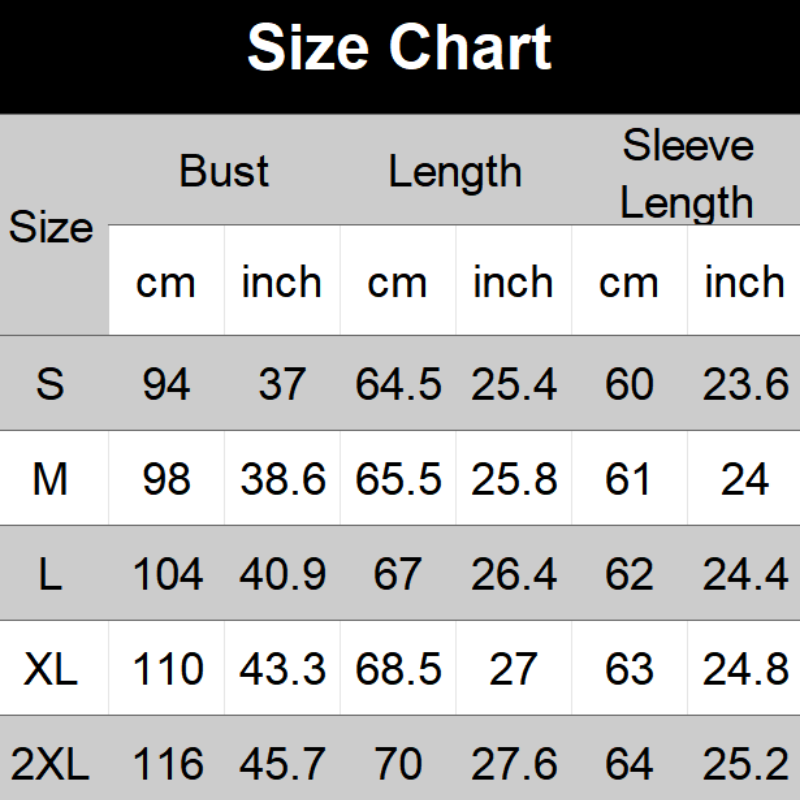Select the 27 inch length value for XL
Screen dimensions: 800x800
(x=514, y=670)
